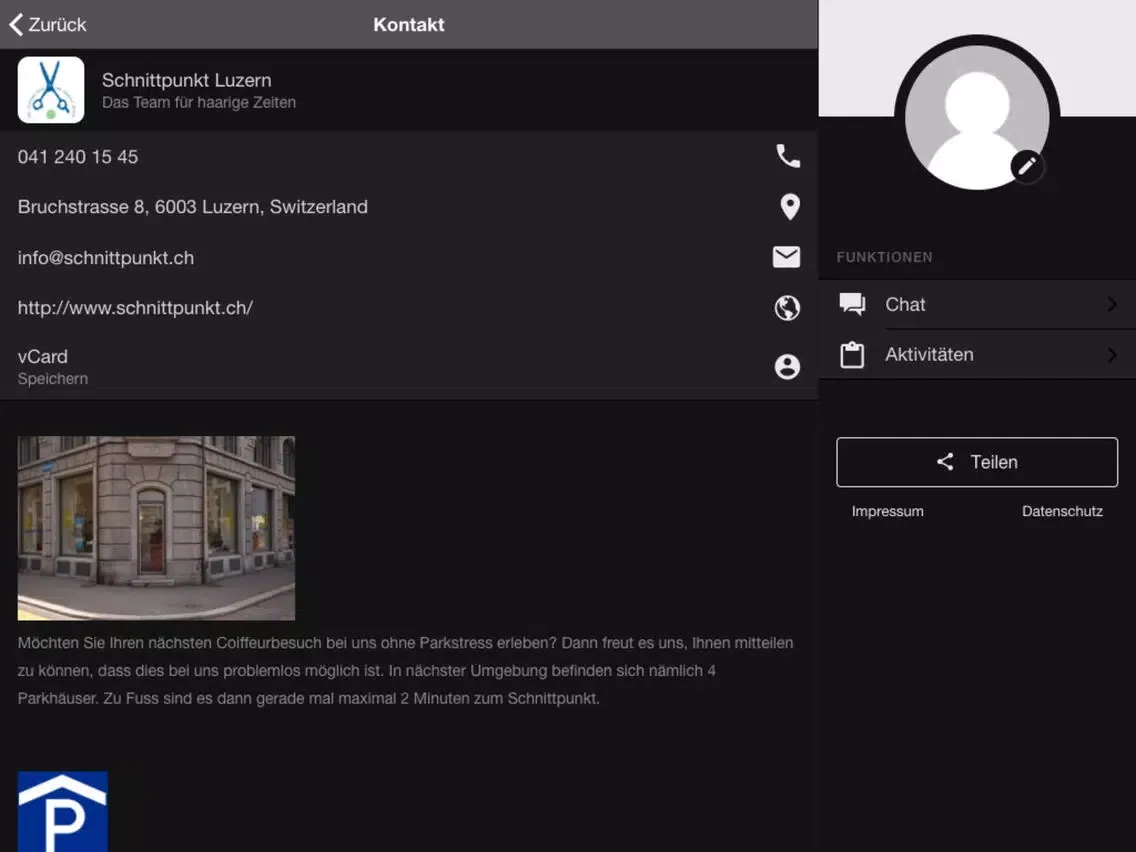This screenshot has height=852, width=1136.
Task: Click the Chat speech bubbles icon
Action: click(x=852, y=304)
